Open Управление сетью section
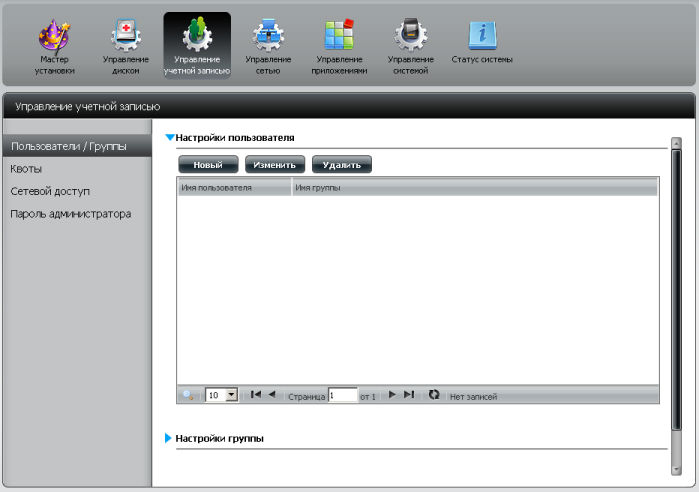The height and width of the screenshot is (492, 699). [268, 46]
